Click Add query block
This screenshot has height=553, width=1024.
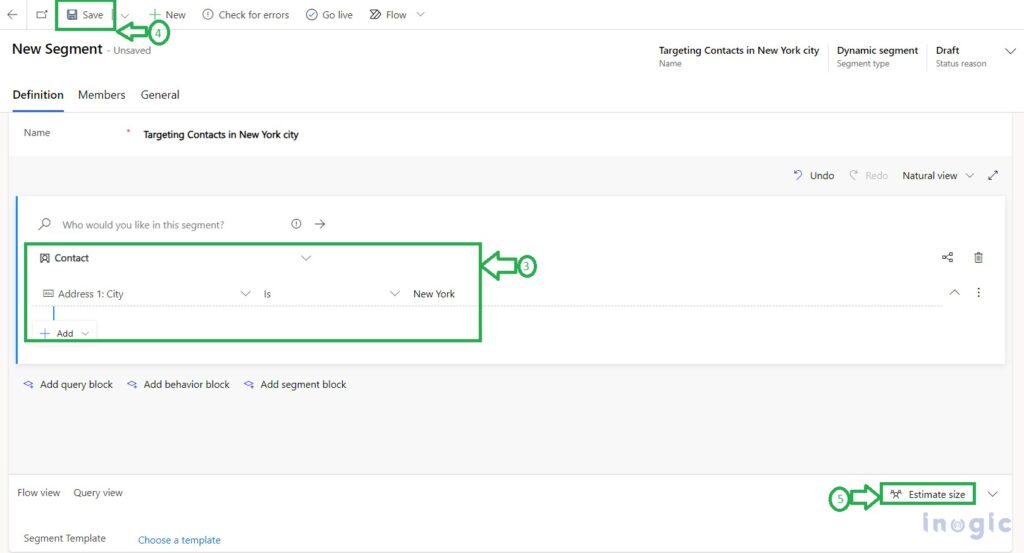(x=68, y=384)
